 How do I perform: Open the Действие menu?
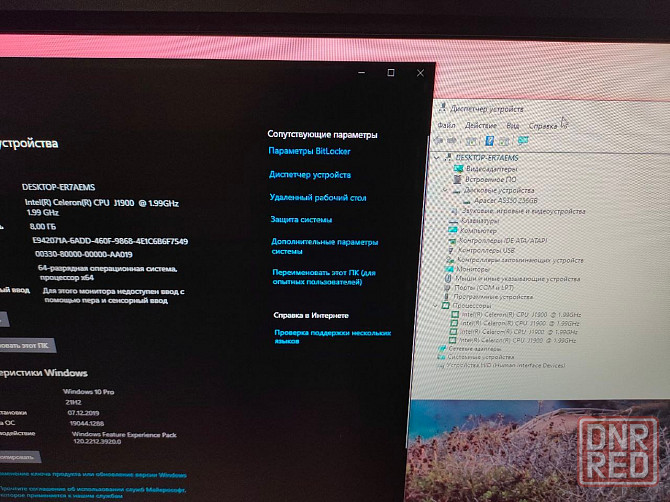click(x=481, y=126)
